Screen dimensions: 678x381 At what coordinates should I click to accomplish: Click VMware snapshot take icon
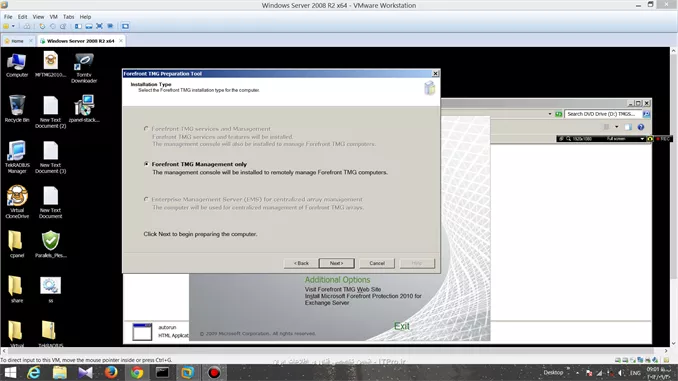pyautogui.click(x=42, y=26)
